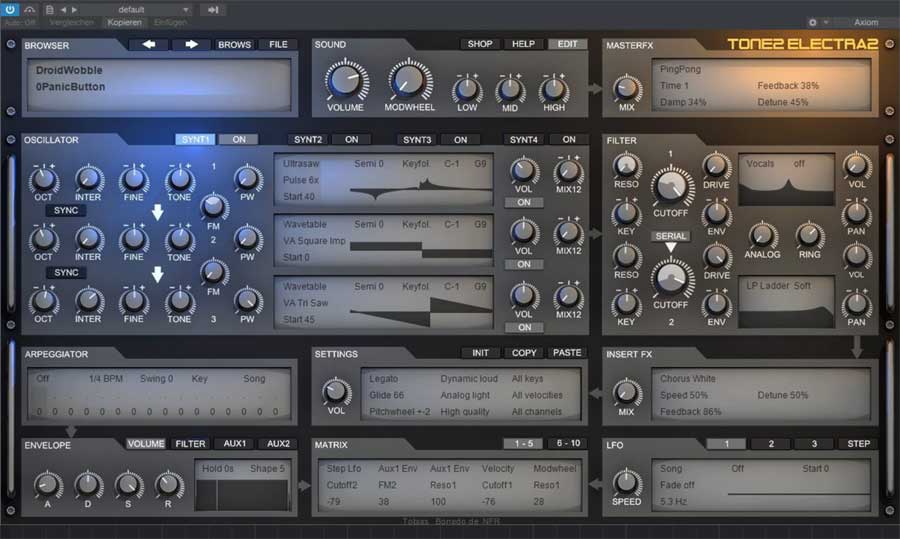Image resolution: width=900 pixels, height=539 pixels.
Task: Open oscillator 2 VA Square Imp waveform selector
Action: pyautogui.click(x=314, y=241)
